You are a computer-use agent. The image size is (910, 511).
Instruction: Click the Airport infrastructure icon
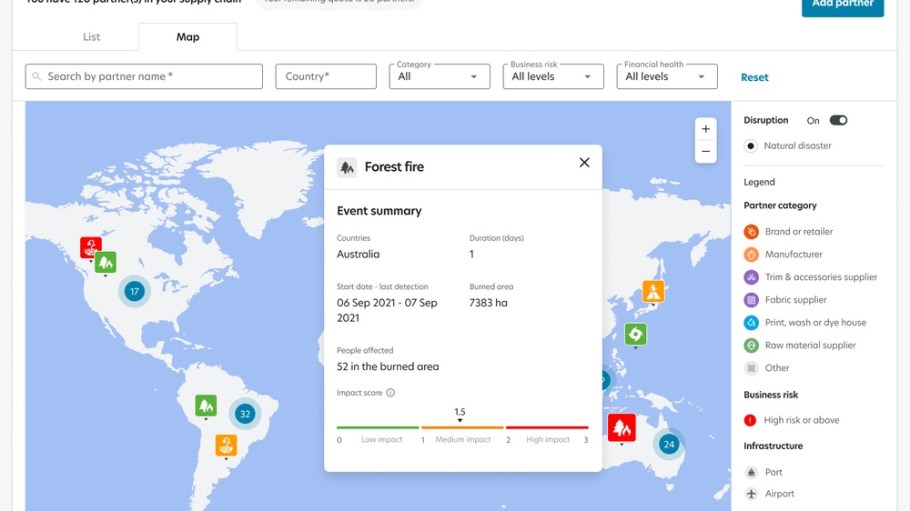(x=751, y=494)
